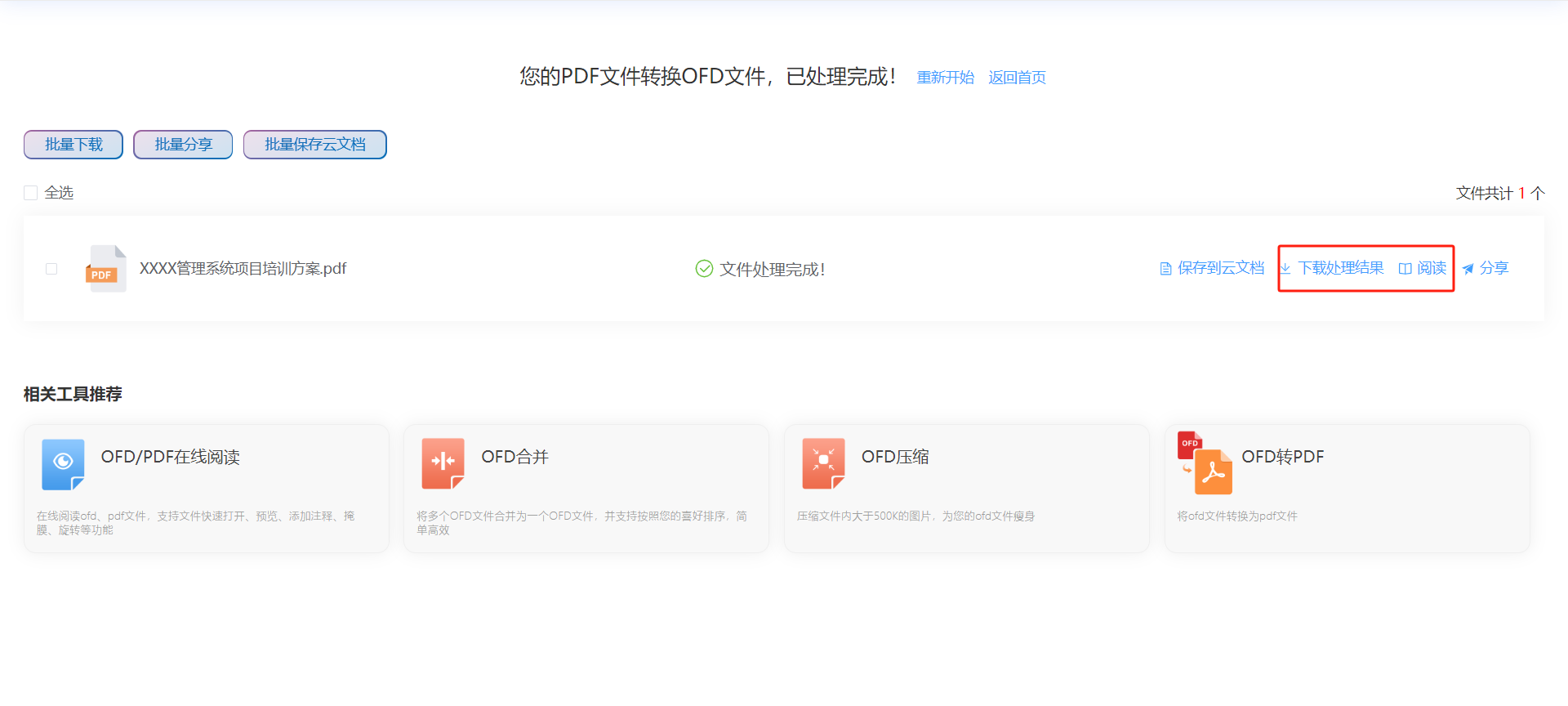Click the OFD压缩 compress icon
The height and width of the screenshot is (706, 1568).
pyautogui.click(x=823, y=463)
